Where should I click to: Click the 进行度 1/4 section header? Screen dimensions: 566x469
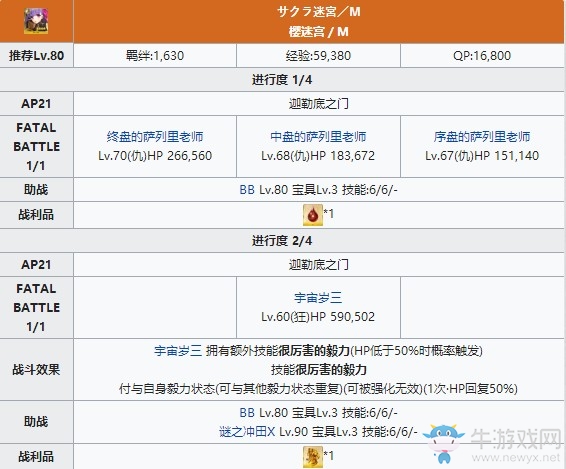coord(282,79)
